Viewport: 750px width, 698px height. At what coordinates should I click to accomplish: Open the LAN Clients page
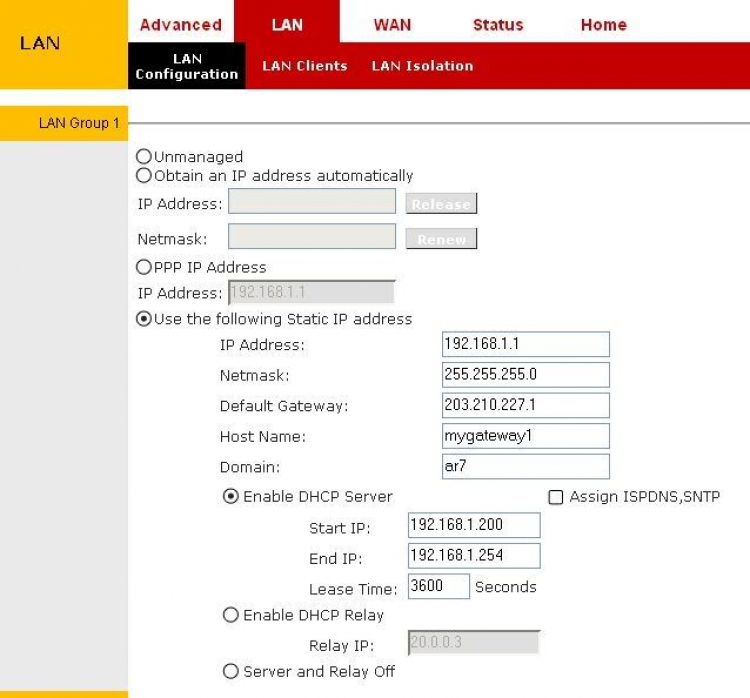click(x=305, y=66)
